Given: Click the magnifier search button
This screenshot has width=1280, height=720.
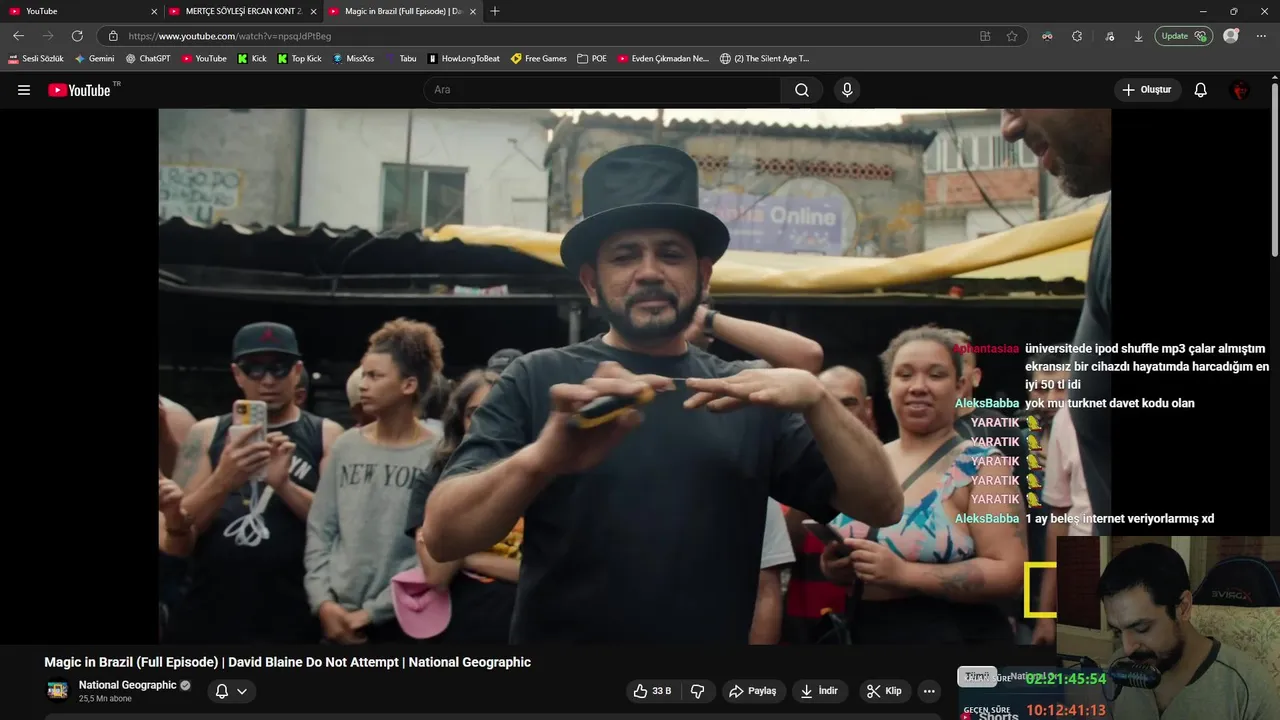Looking at the screenshot, I should point(802,90).
